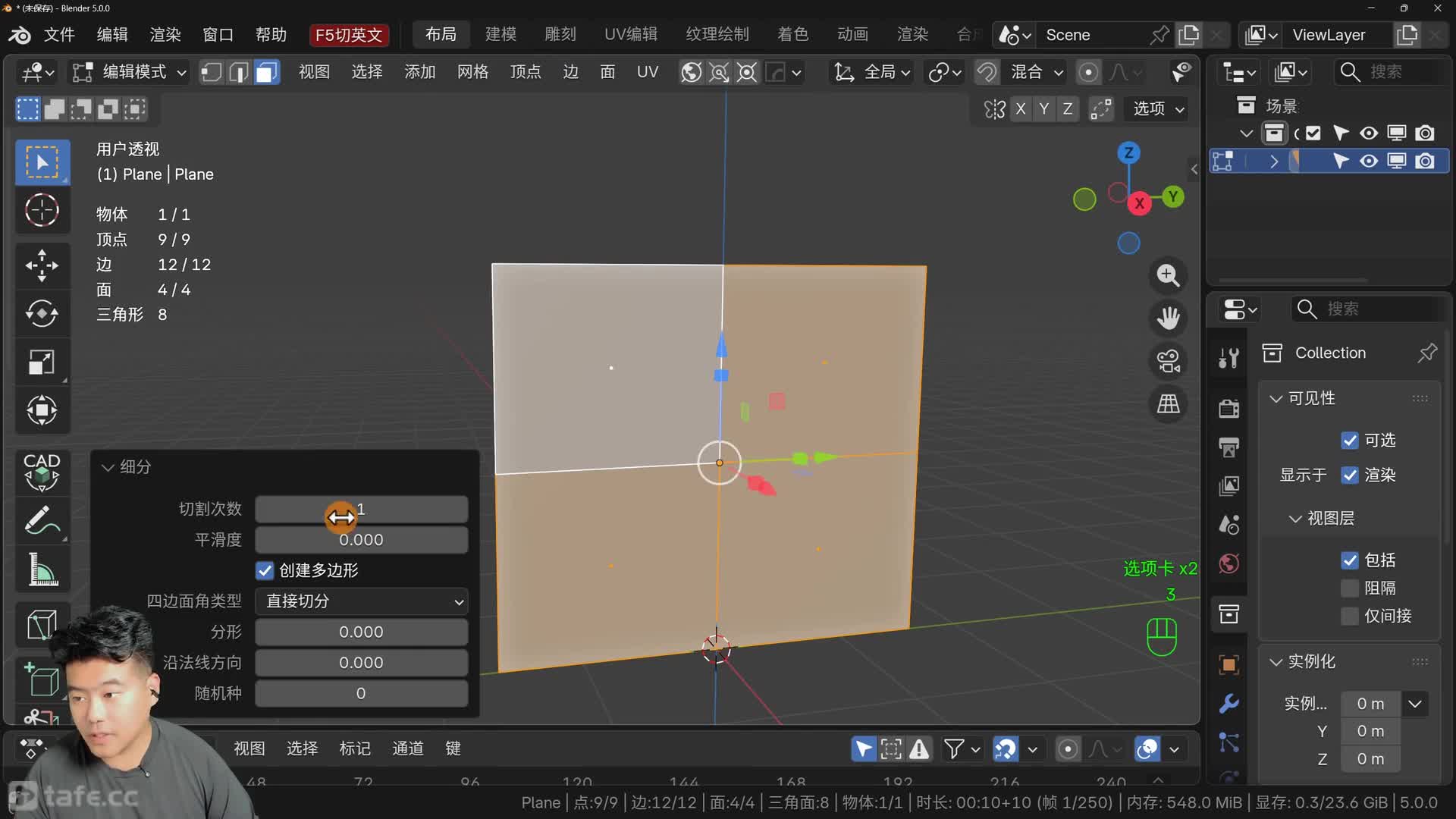The image size is (1456, 819).
Task: Open 四边面角类型 dropdown
Action: click(x=361, y=601)
